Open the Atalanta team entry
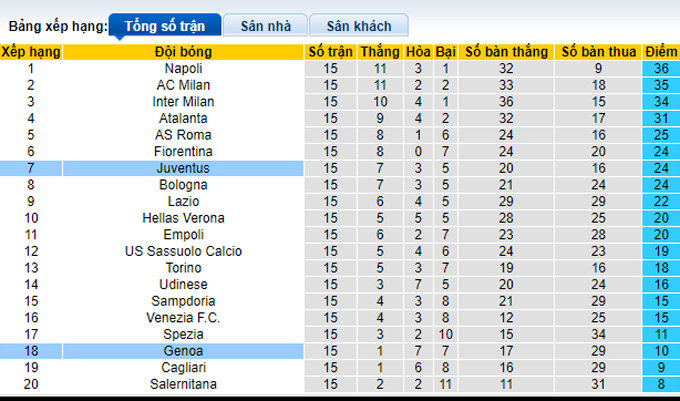The width and height of the screenshot is (680, 401). (183, 118)
